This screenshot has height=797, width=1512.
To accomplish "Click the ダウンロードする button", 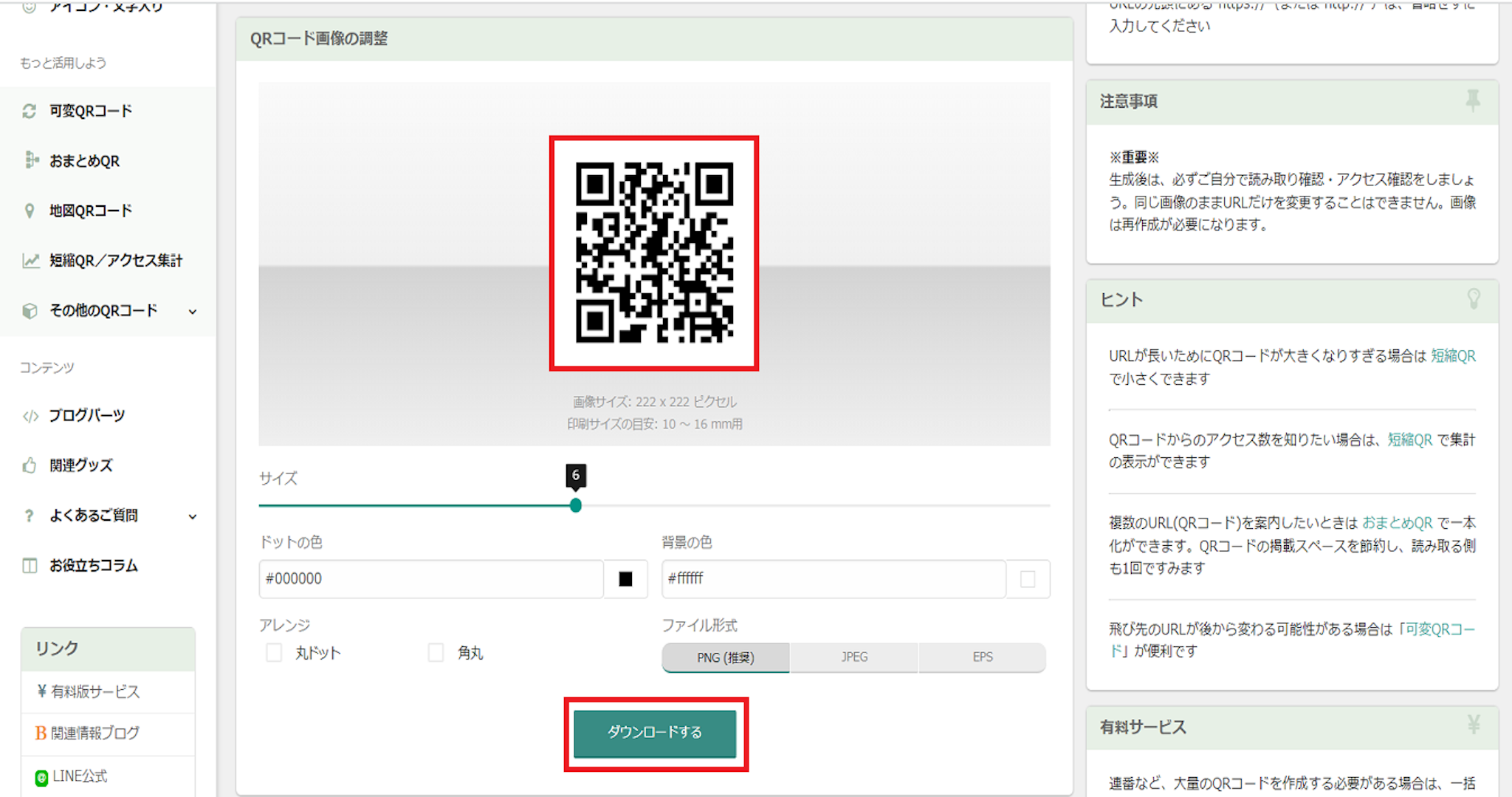I will tap(655, 733).
